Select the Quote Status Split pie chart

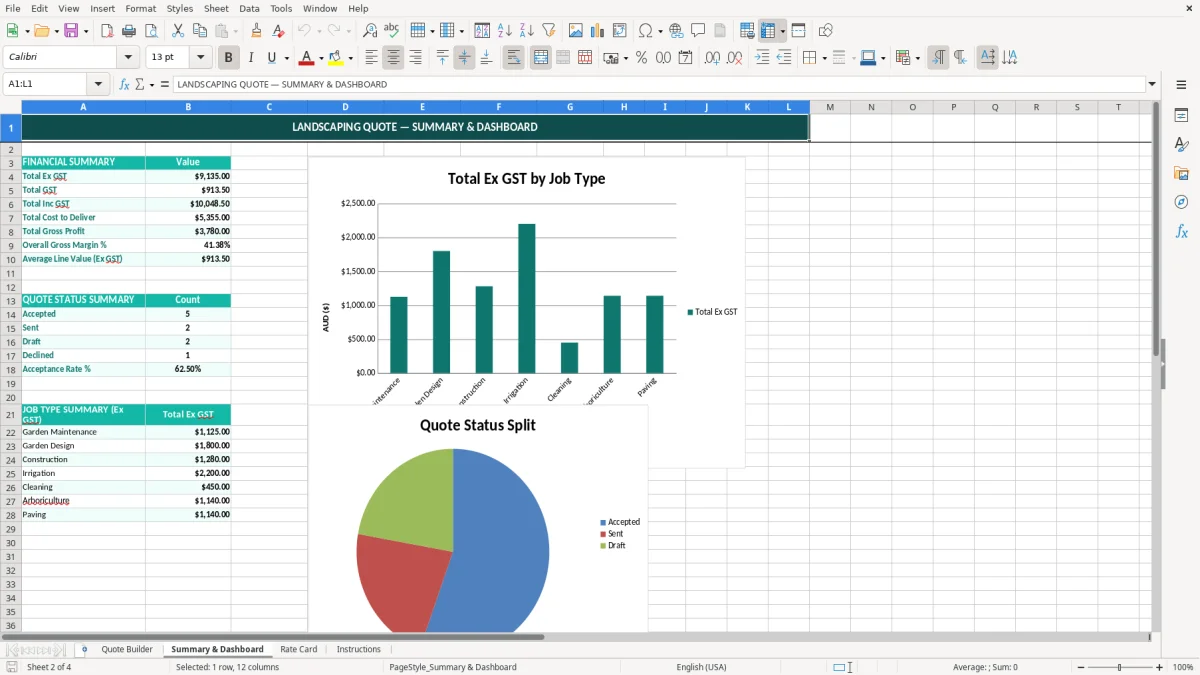[478, 520]
